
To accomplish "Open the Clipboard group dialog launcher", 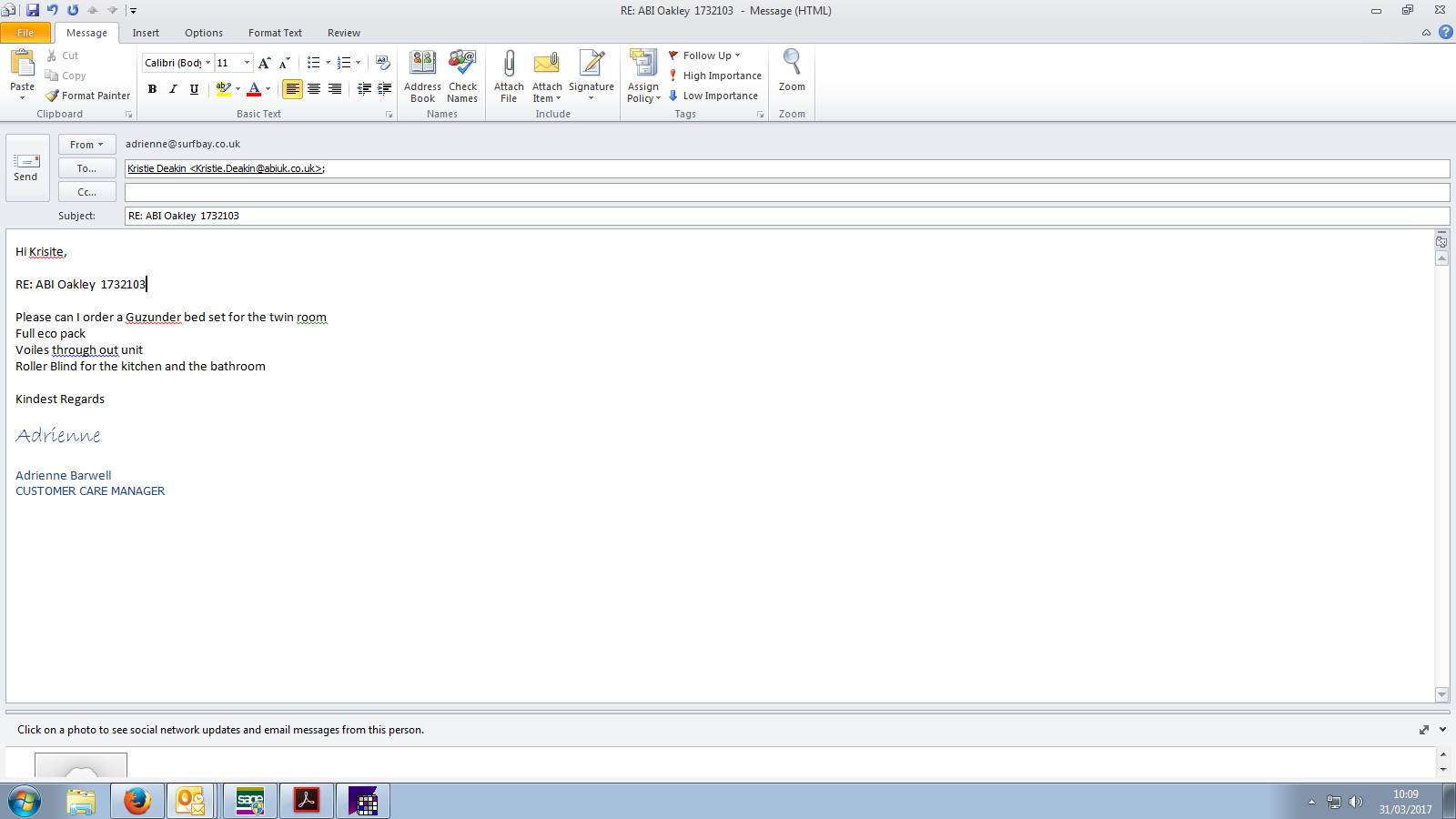I will coord(128,115).
